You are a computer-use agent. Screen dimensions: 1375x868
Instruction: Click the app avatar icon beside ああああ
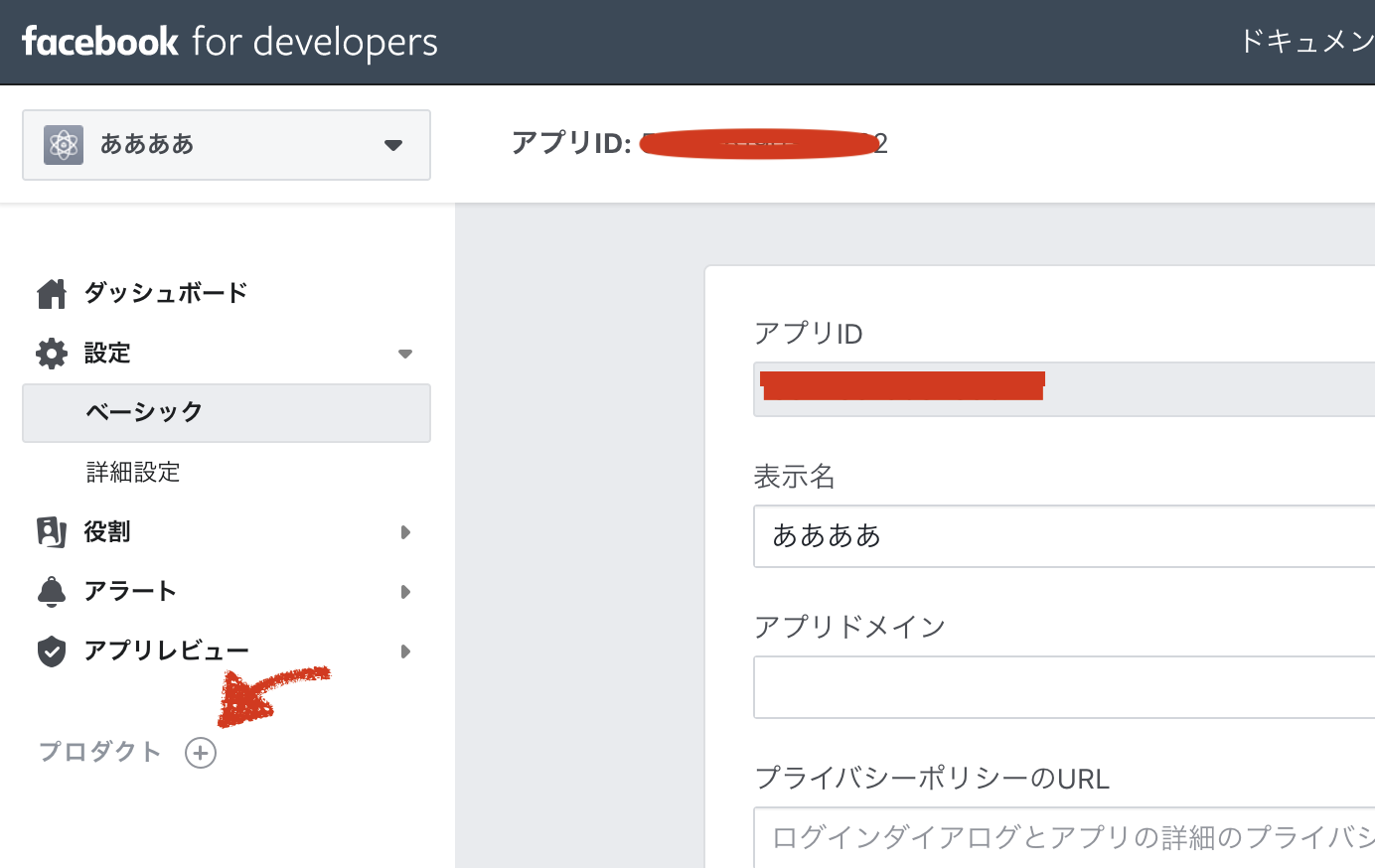(x=62, y=145)
